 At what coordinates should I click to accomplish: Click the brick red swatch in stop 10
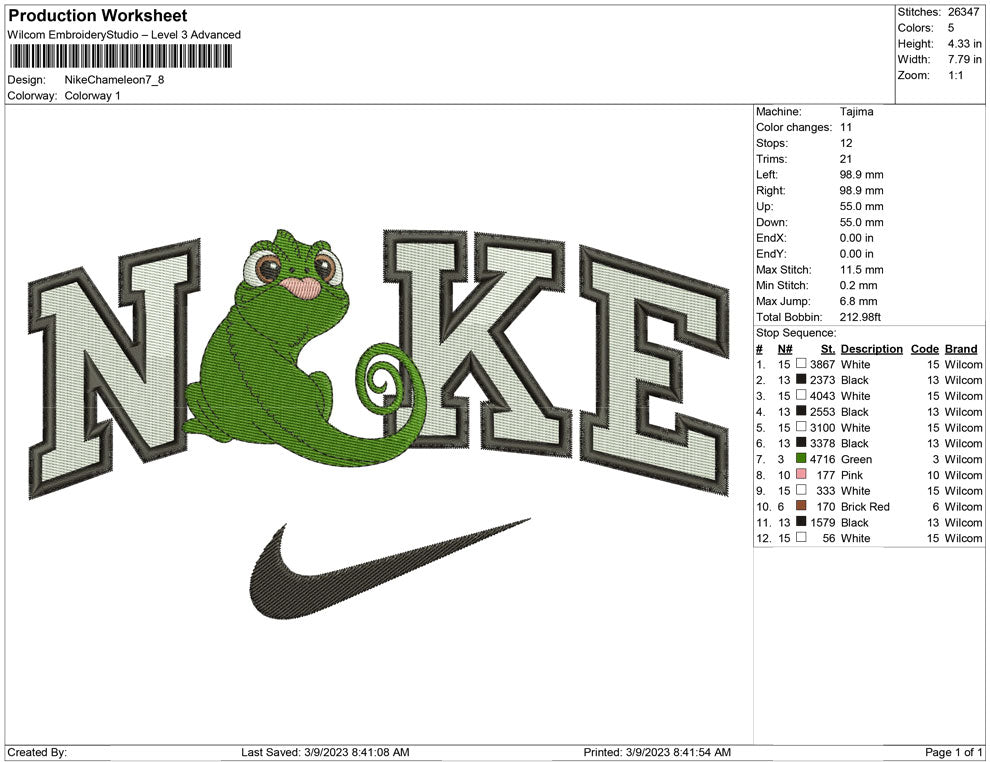click(801, 506)
